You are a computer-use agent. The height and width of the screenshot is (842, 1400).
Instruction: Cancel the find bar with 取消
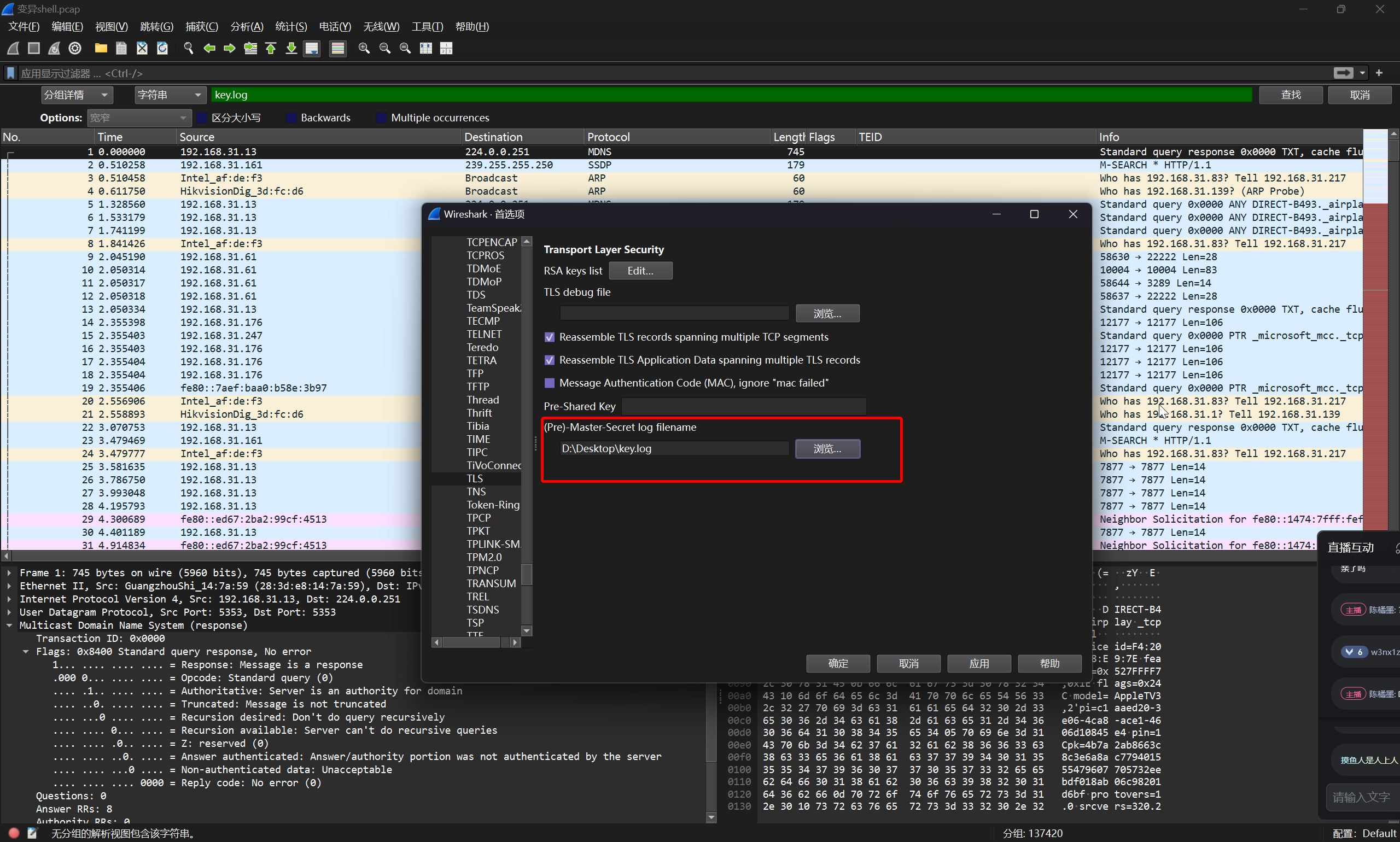coord(1360,95)
